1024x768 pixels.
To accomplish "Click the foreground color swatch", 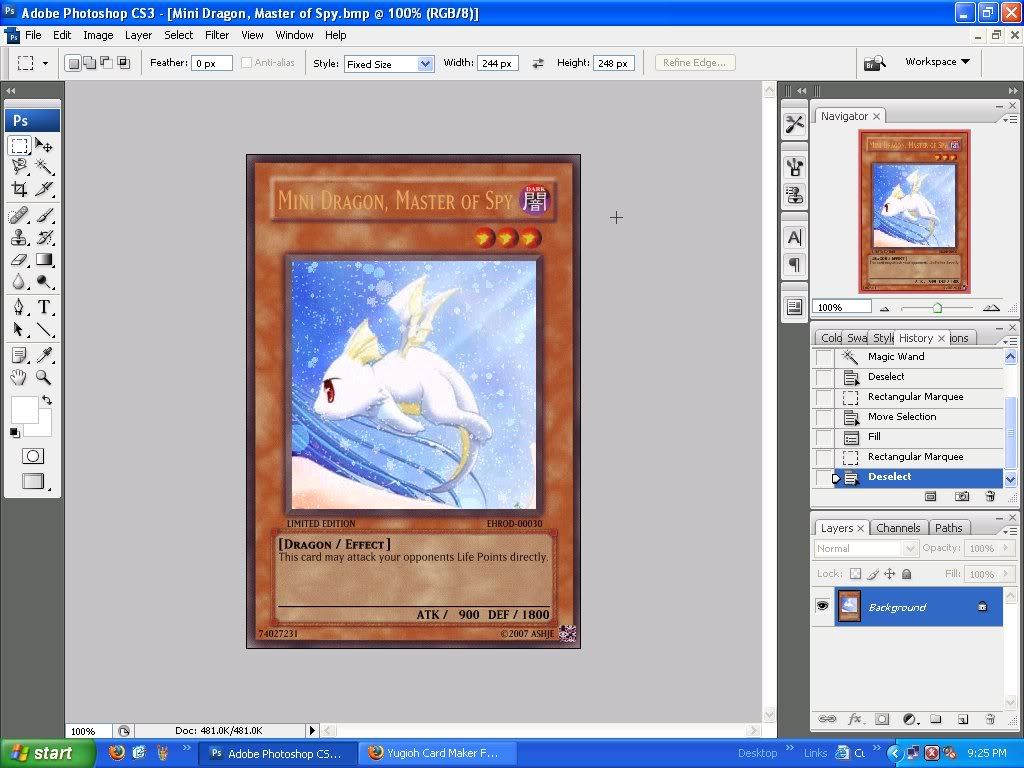I will 23,408.
